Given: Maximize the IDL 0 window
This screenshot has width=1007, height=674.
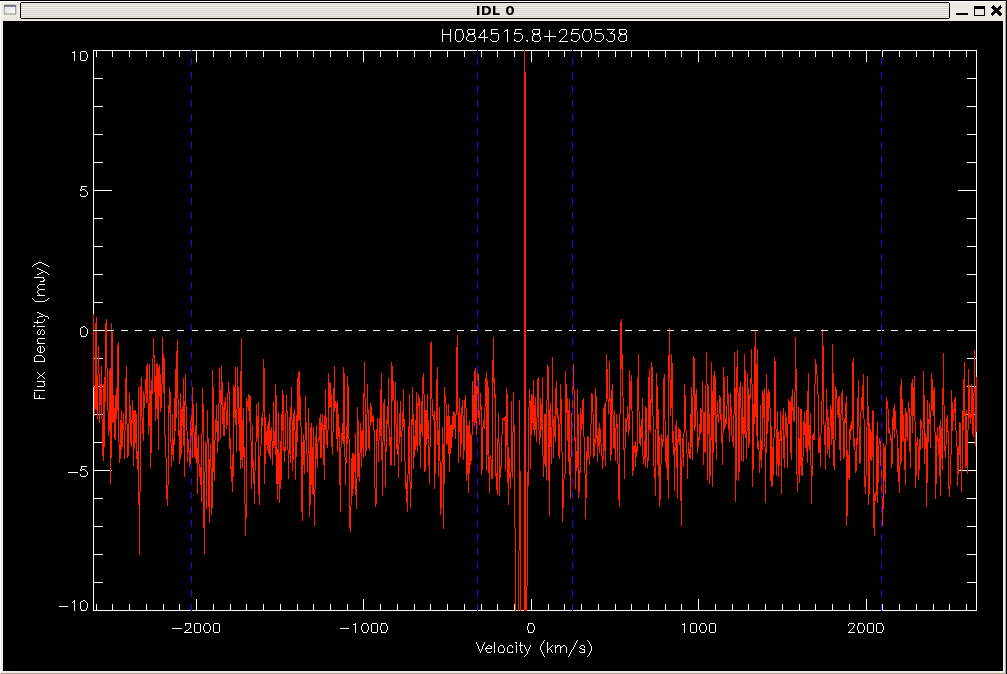Looking at the screenshot, I should [979, 11].
